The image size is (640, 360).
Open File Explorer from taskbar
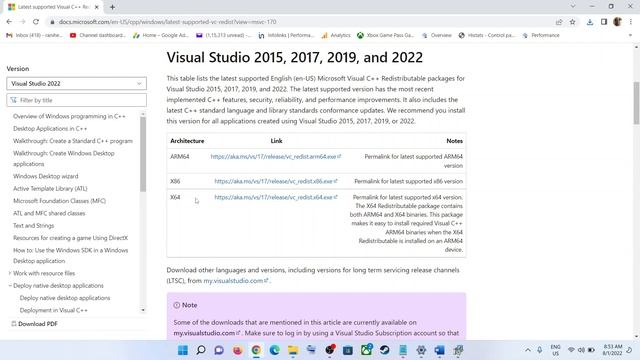[293, 350]
